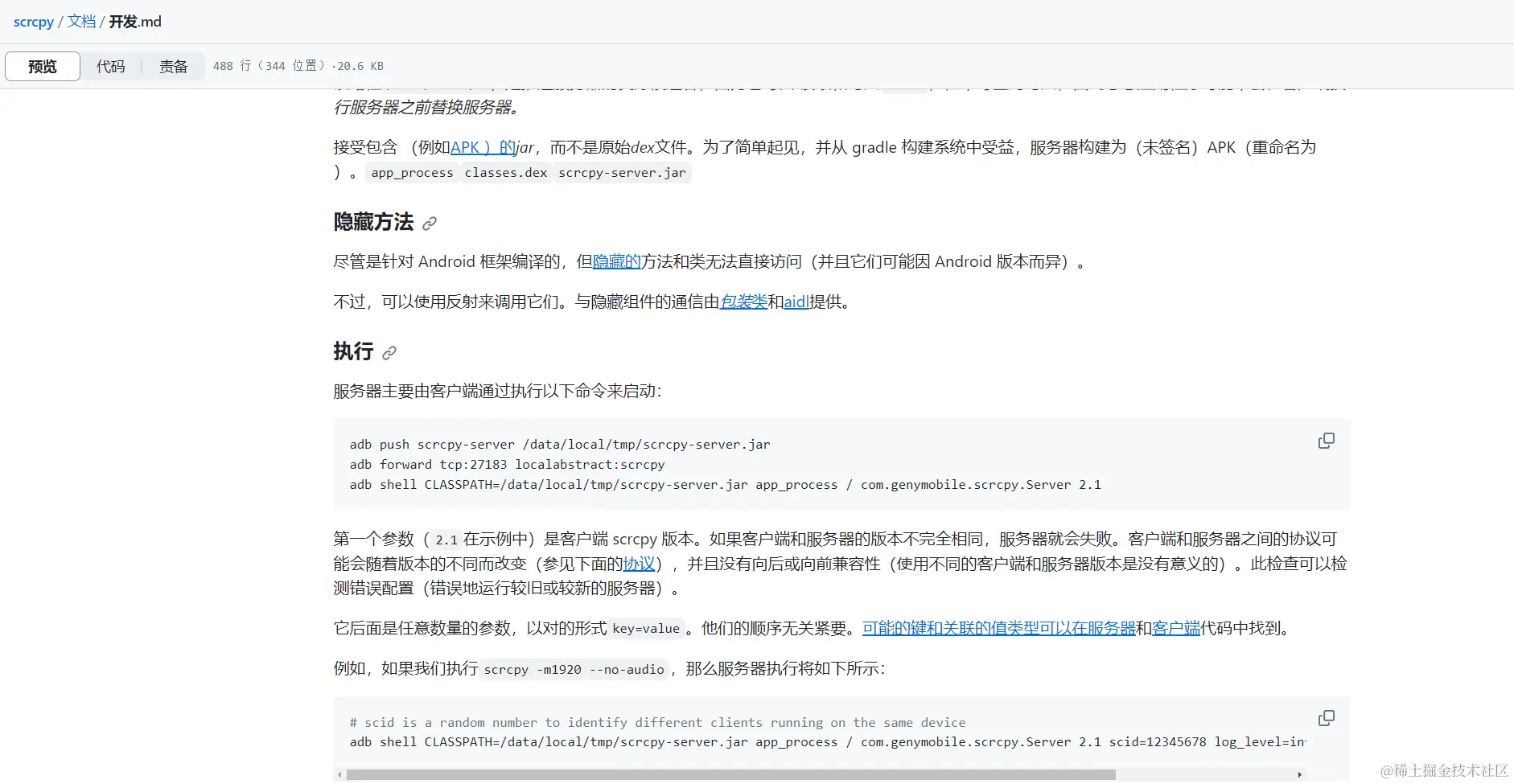Viewport: 1514px width, 784px height.
Task: Click the 2.1 inline code in paragraph
Action: (446, 540)
